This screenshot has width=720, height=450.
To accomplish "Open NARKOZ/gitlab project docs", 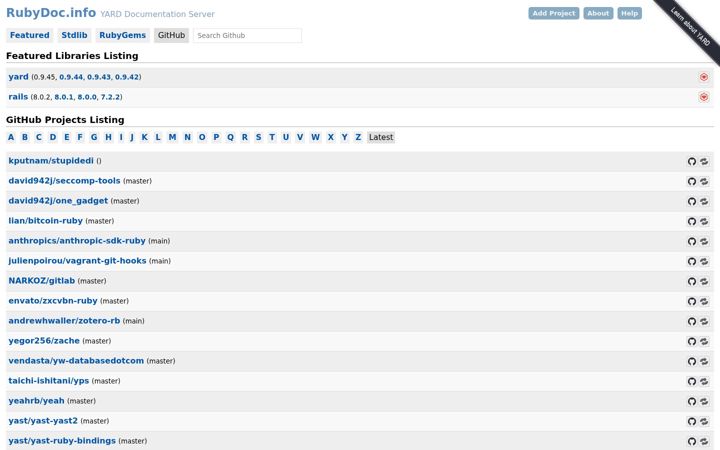I will (41, 281).
